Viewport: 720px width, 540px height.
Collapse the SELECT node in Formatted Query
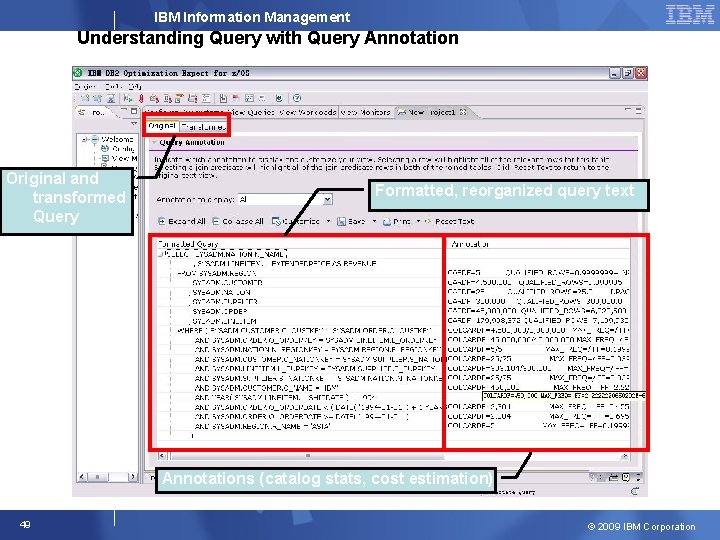click(x=160, y=253)
